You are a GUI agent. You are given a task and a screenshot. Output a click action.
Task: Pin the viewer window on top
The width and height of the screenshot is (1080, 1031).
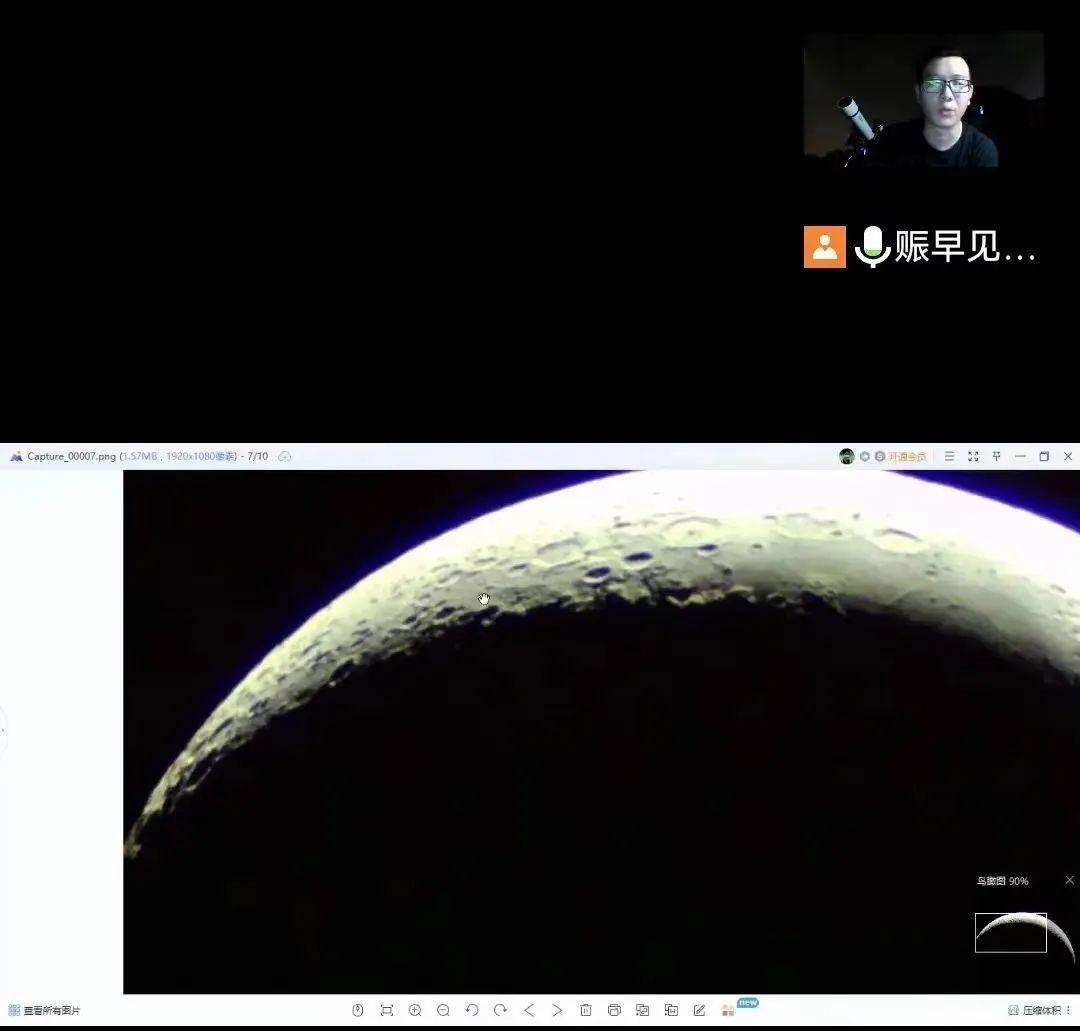point(996,456)
